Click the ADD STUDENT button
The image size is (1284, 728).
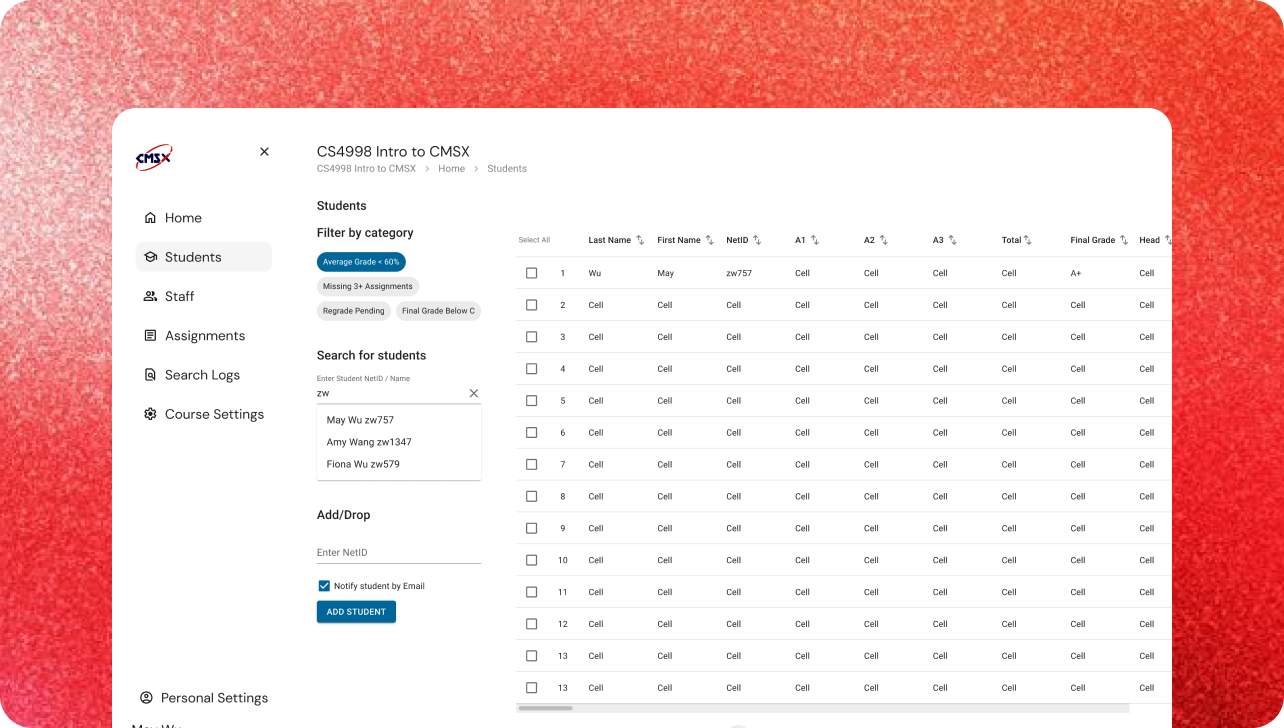(x=356, y=612)
